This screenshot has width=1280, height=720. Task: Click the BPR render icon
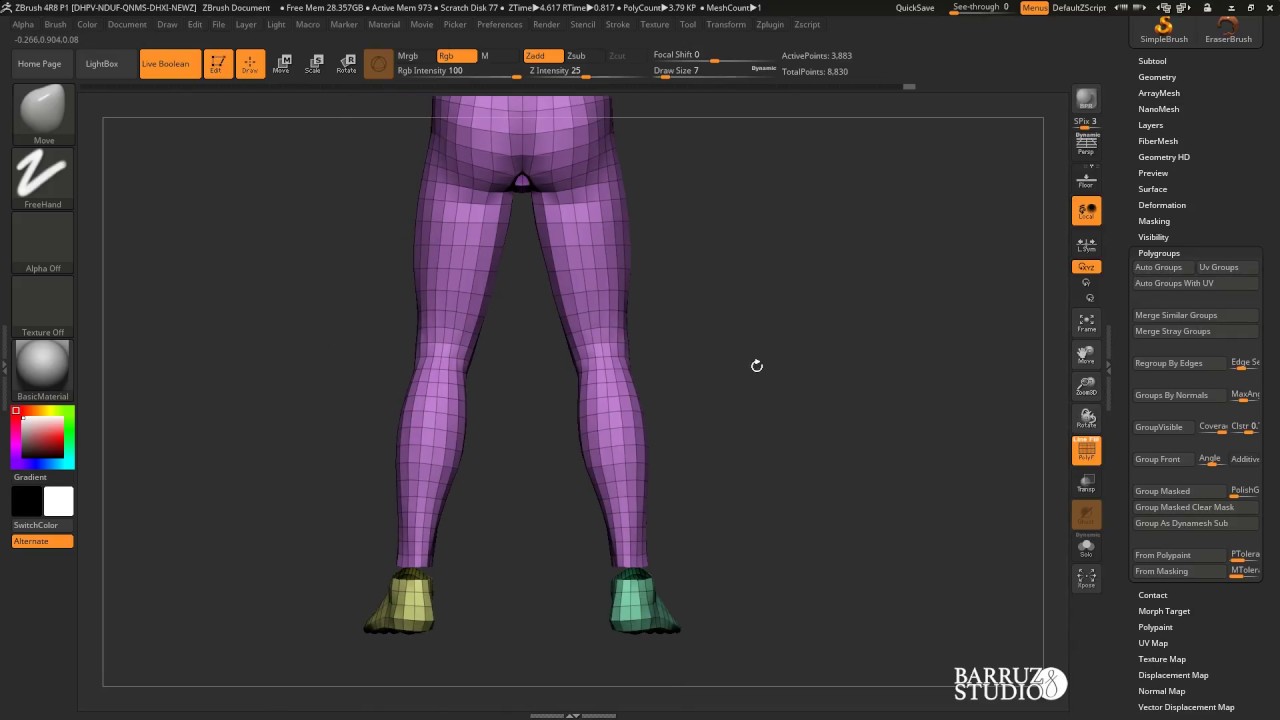pyautogui.click(x=1086, y=99)
